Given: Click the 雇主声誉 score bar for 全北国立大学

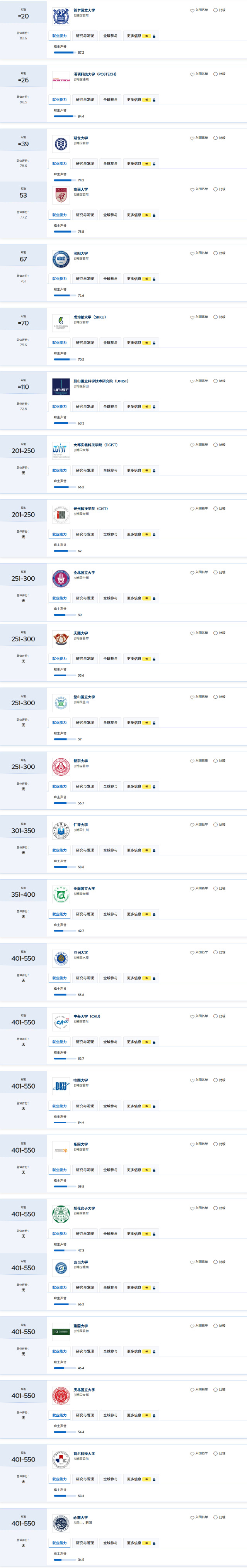Looking at the screenshot, I should coord(64,615).
